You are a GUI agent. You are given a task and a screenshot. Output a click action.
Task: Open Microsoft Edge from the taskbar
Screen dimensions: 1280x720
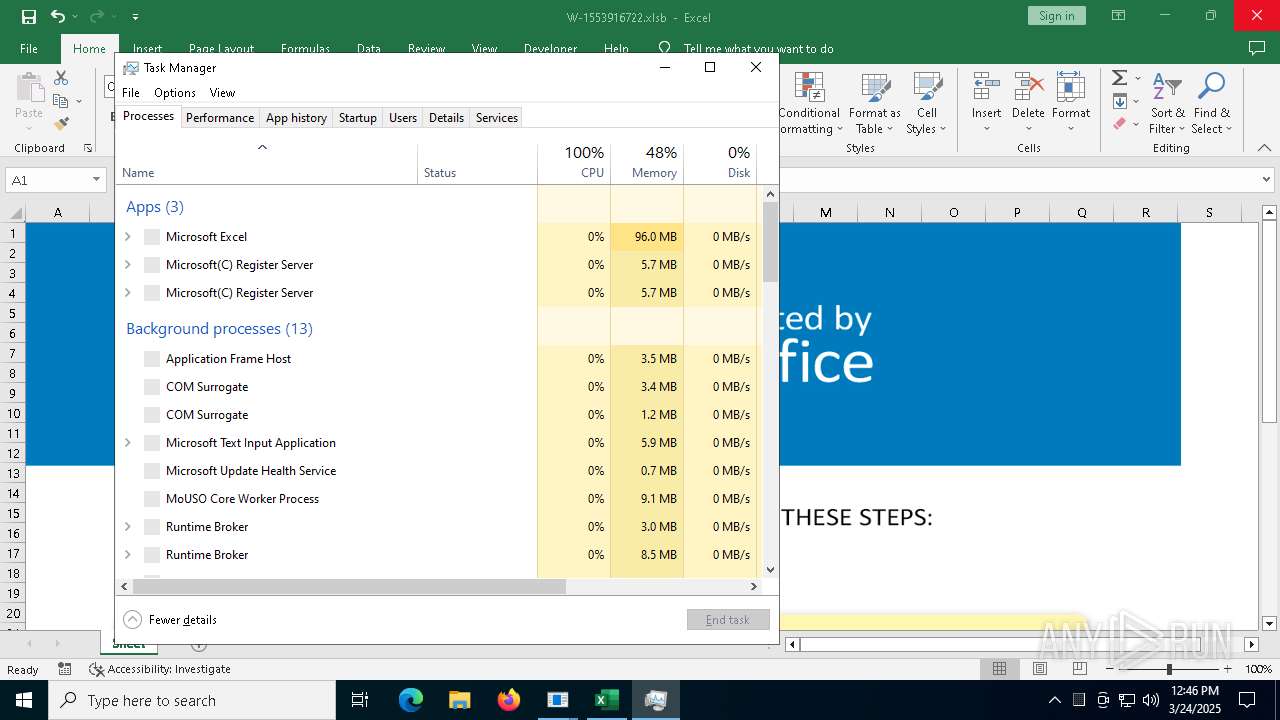coord(411,700)
